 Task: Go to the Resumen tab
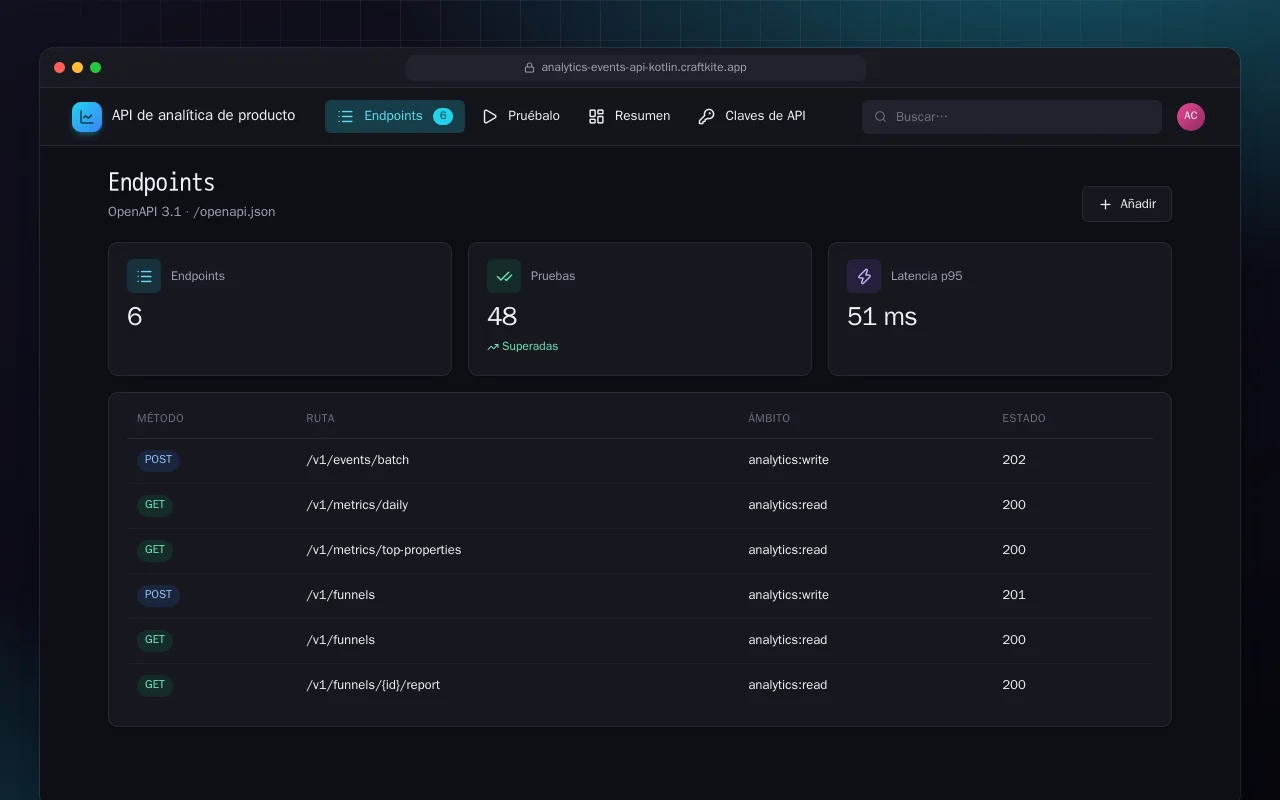629,116
